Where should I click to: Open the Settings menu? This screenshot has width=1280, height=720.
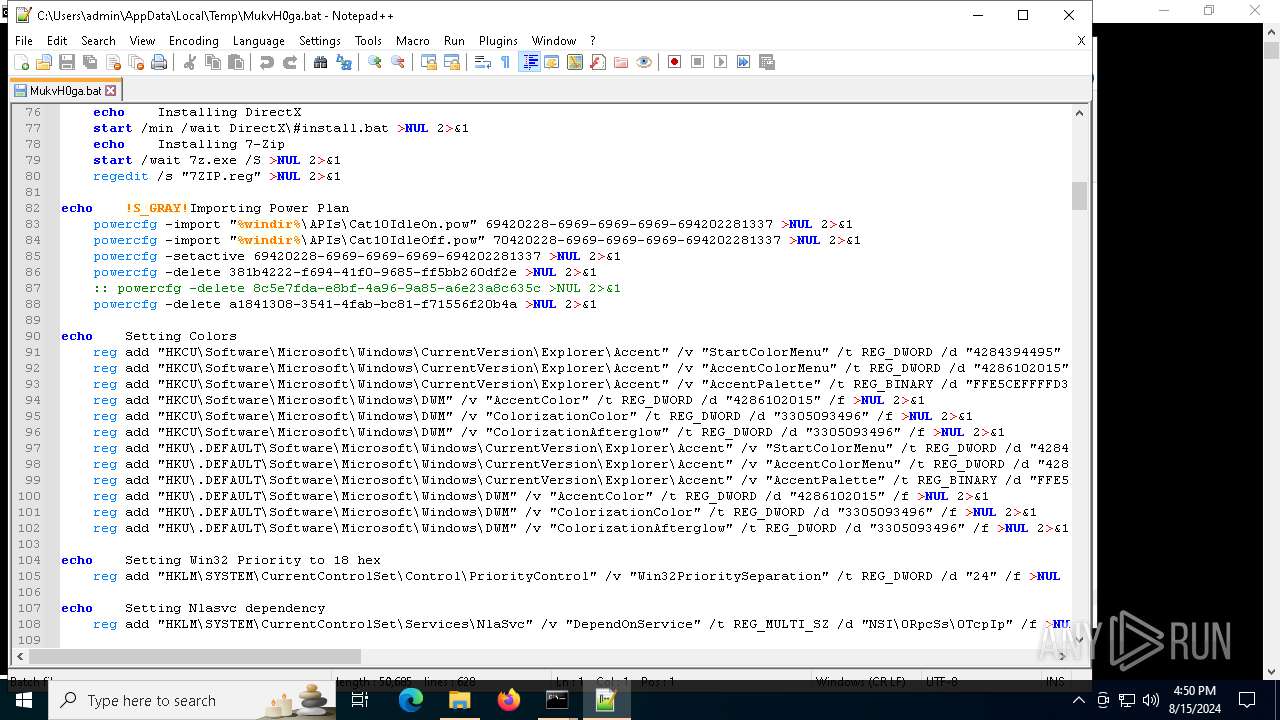320,41
